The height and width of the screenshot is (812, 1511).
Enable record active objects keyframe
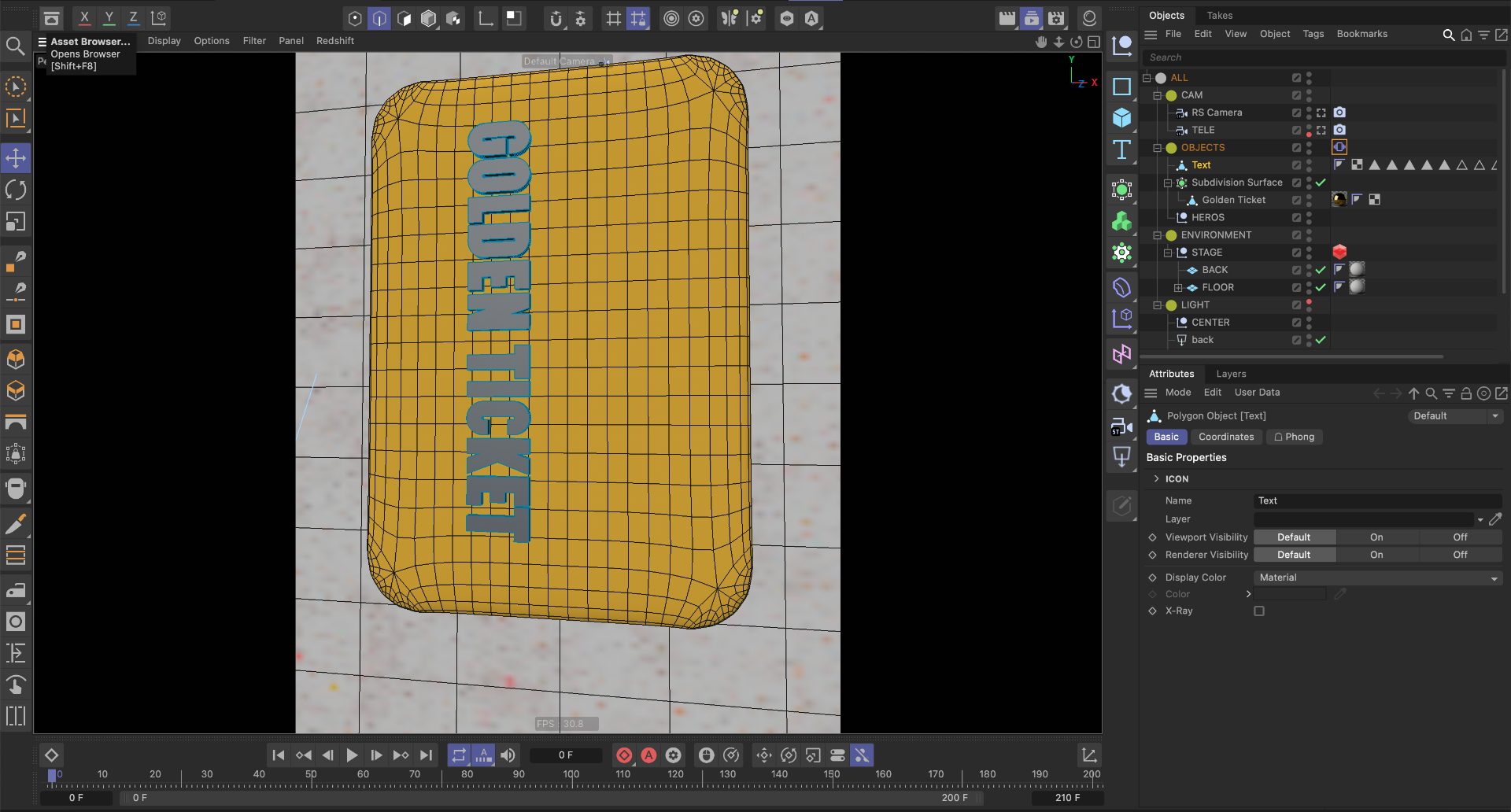click(624, 755)
